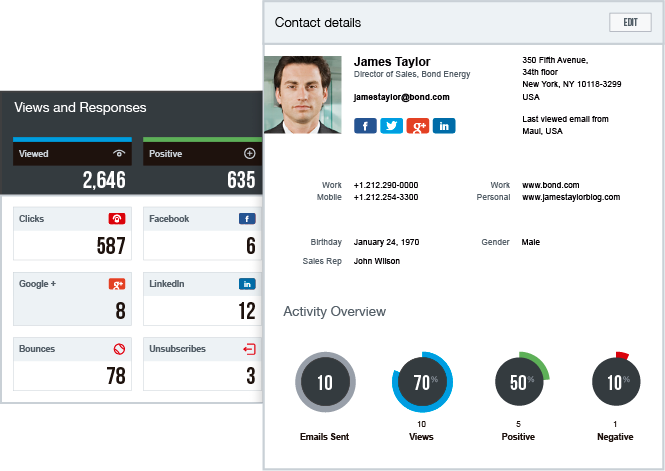Screen dimensions: 665x471
Task: Click the plus icon on Positive tab
Action: pos(249,154)
